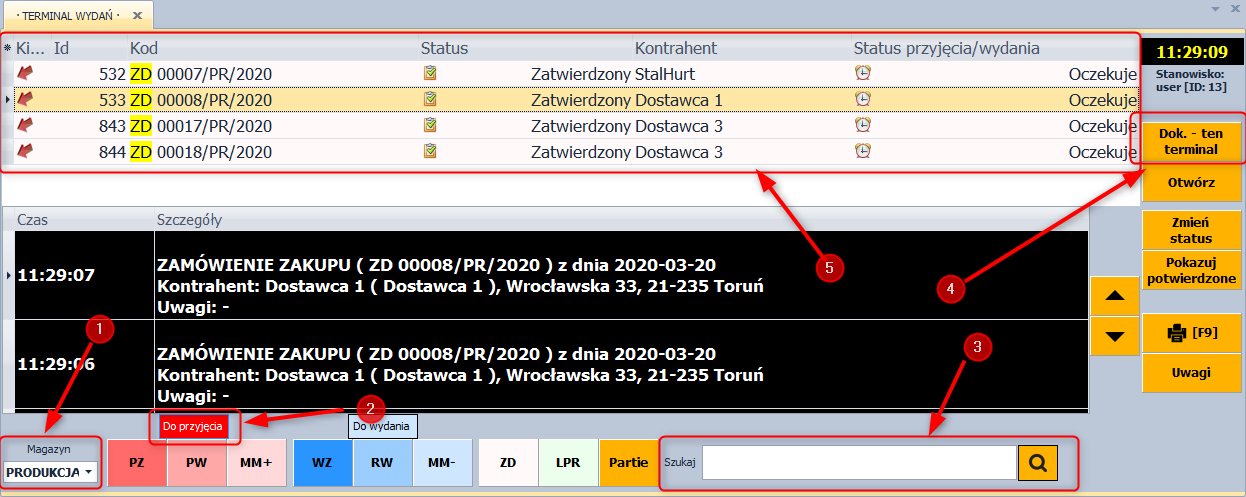The width and height of the screenshot is (1246, 497).
Task: Click the Uwagi button
Action: [x=1190, y=373]
